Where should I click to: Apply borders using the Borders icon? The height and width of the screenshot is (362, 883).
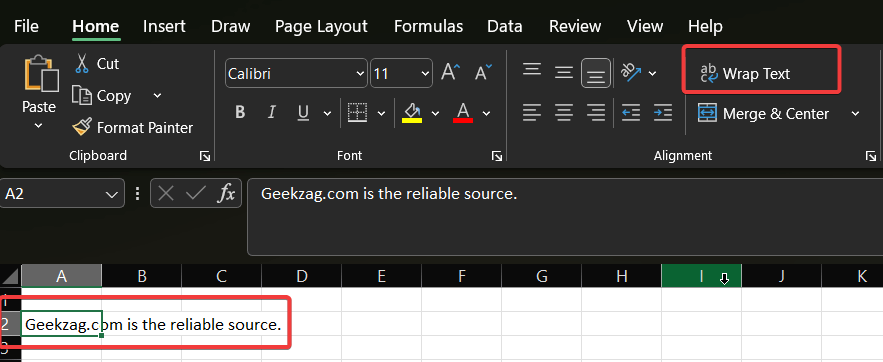357,113
